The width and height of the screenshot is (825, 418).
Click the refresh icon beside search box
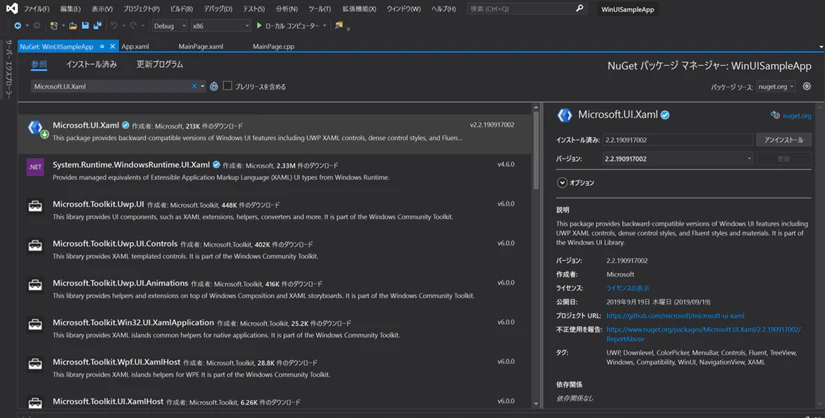pyautogui.click(x=214, y=86)
